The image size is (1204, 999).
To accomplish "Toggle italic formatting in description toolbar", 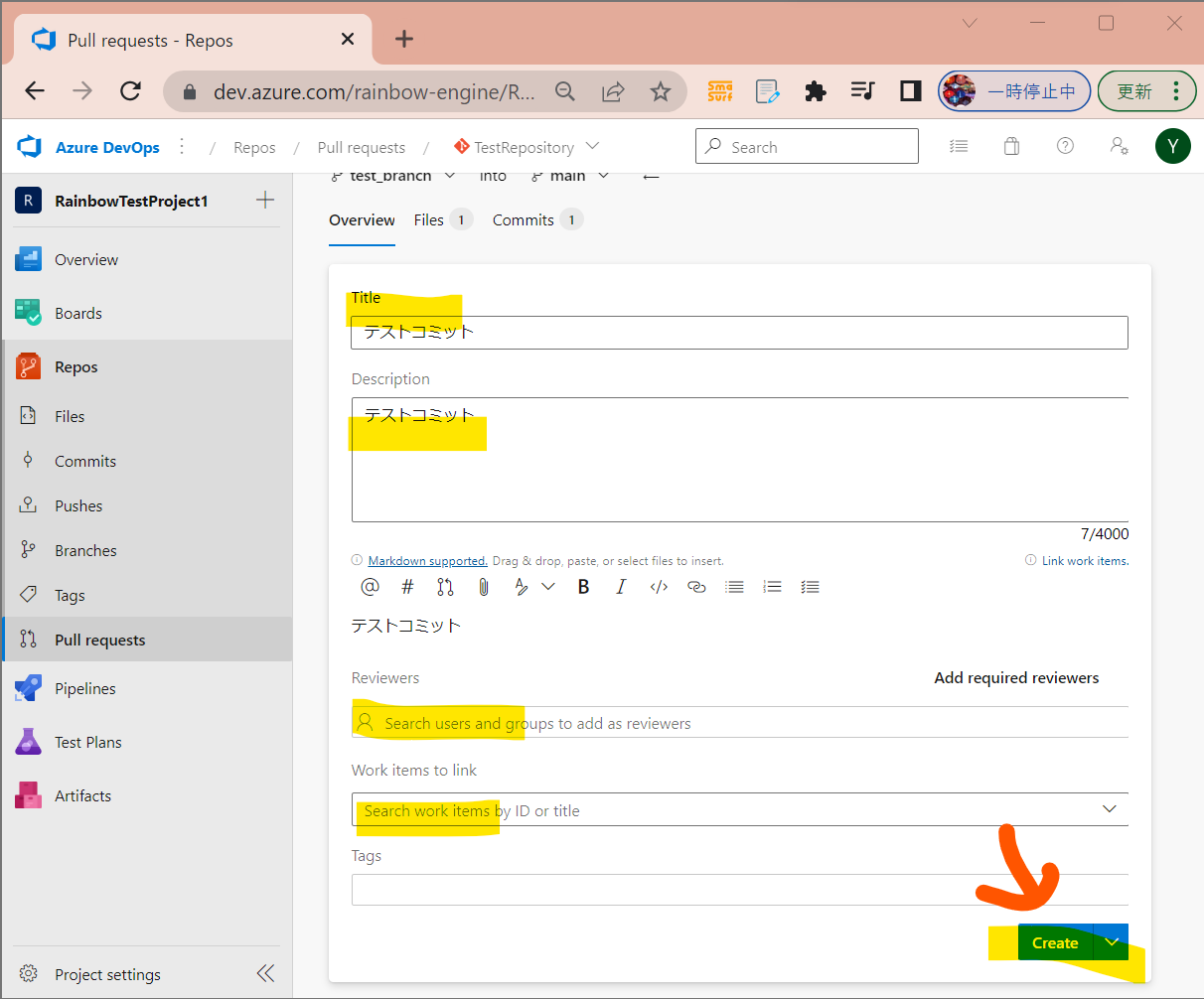I will (x=621, y=587).
